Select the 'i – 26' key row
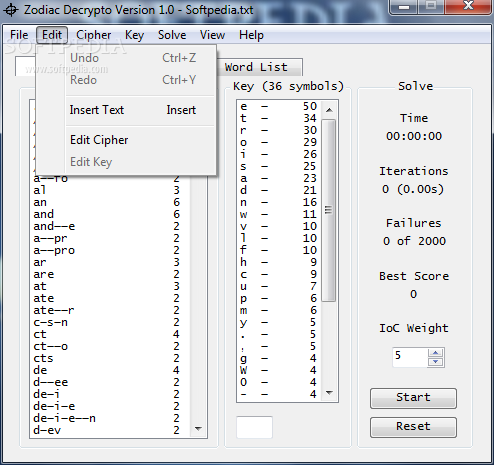 (279, 154)
